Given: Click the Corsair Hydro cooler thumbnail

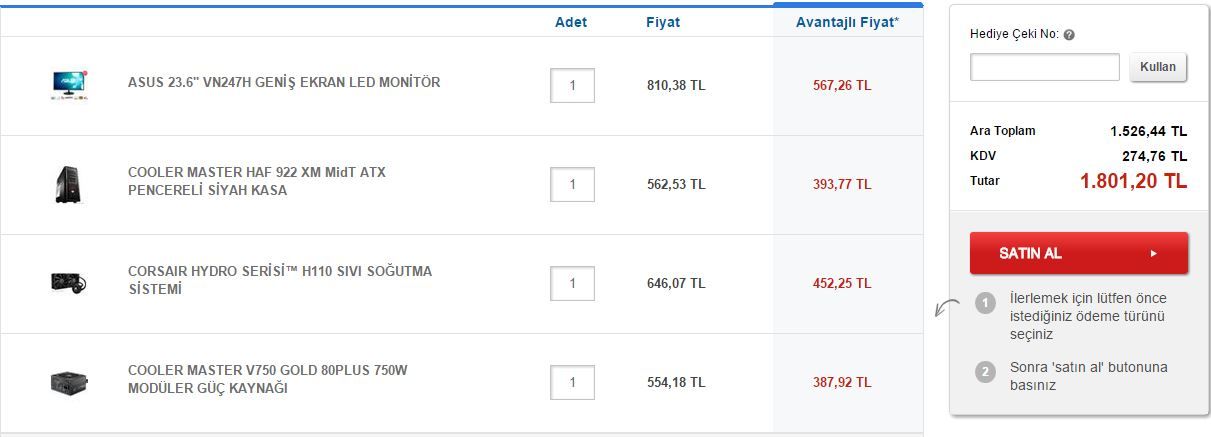Looking at the screenshot, I should tap(68, 283).
